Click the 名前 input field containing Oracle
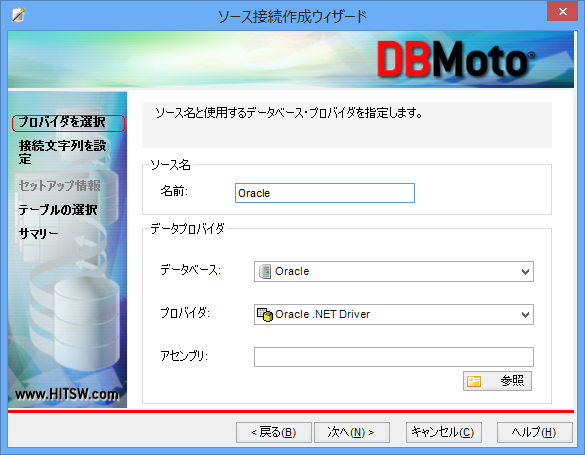This screenshot has height=455, width=585. [325, 193]
